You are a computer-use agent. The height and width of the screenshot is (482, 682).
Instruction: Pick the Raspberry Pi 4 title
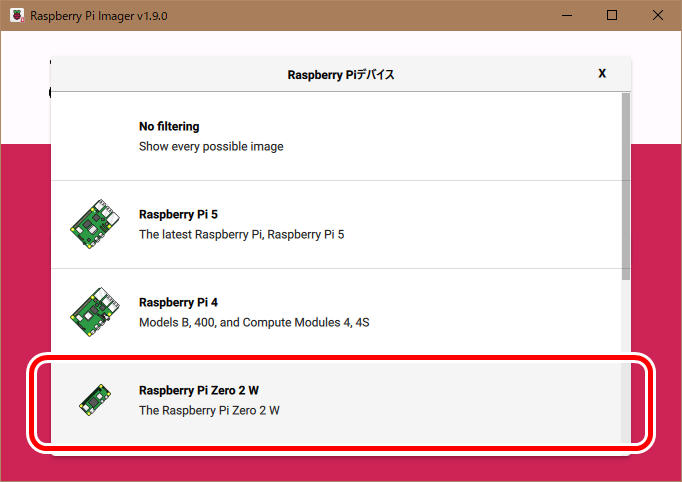(179, 302)
